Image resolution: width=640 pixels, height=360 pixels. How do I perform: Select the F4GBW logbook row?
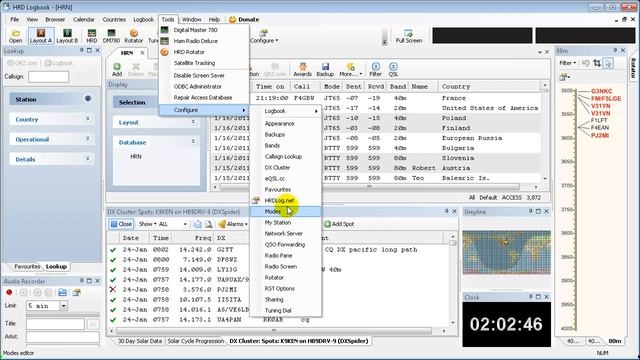click(376, 98)
